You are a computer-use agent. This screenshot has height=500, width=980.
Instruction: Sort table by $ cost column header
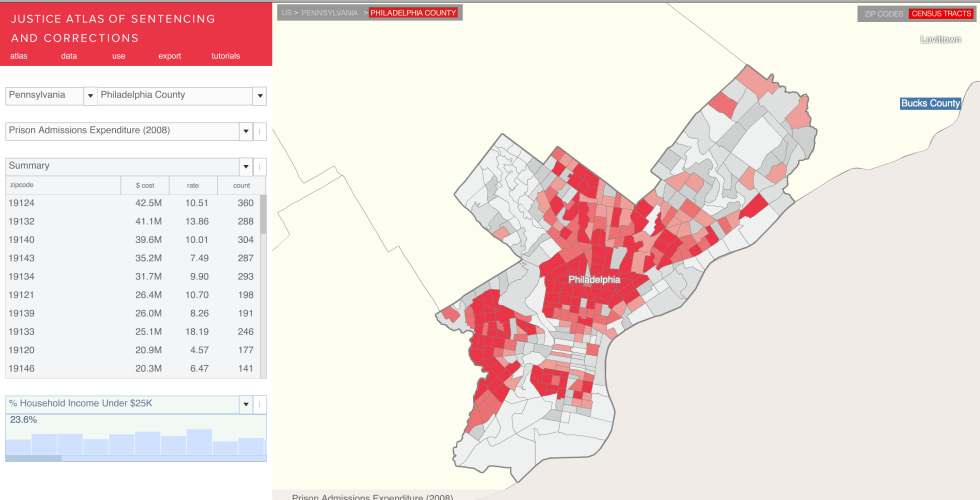pos(145,185)
